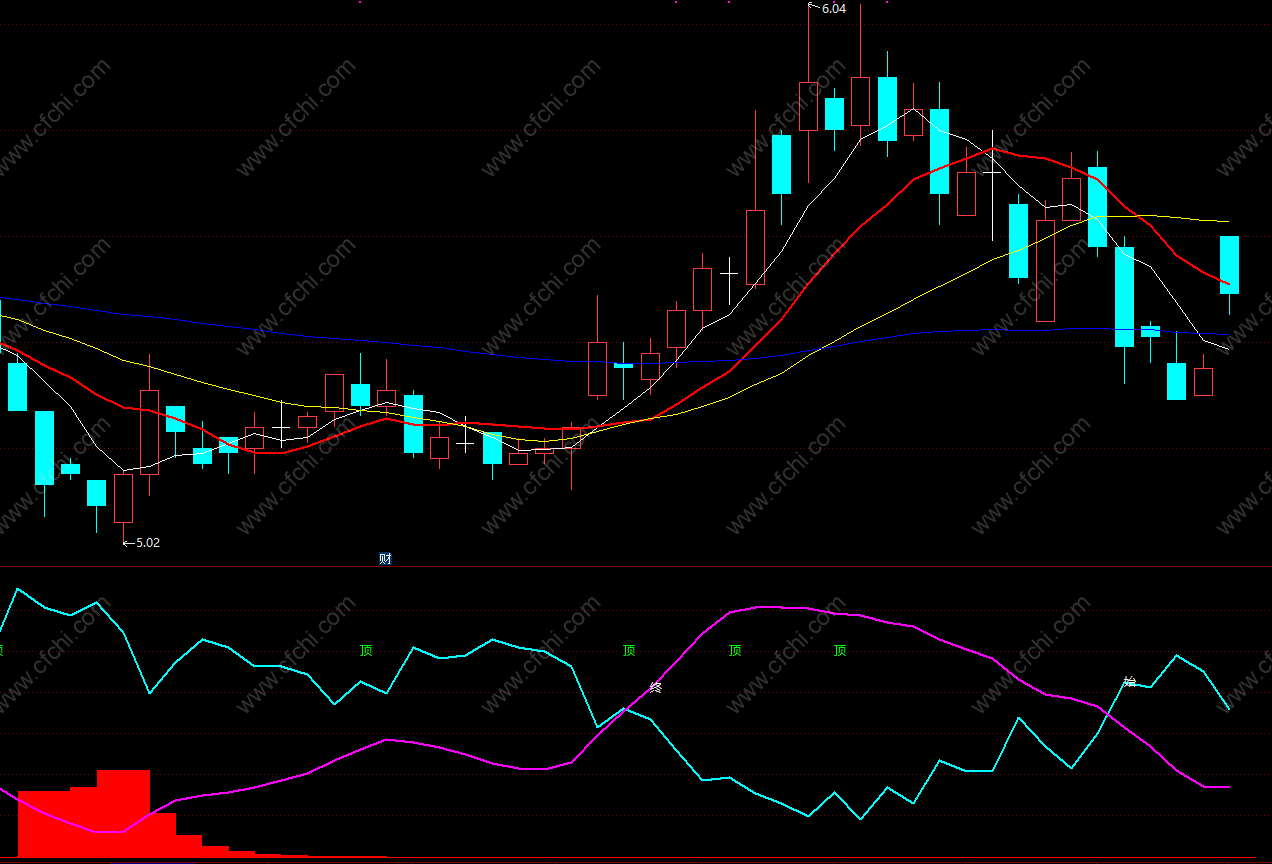Click the 6.04 high price label
This screenshot has height=864, width=1272.
tap(833, 8)
